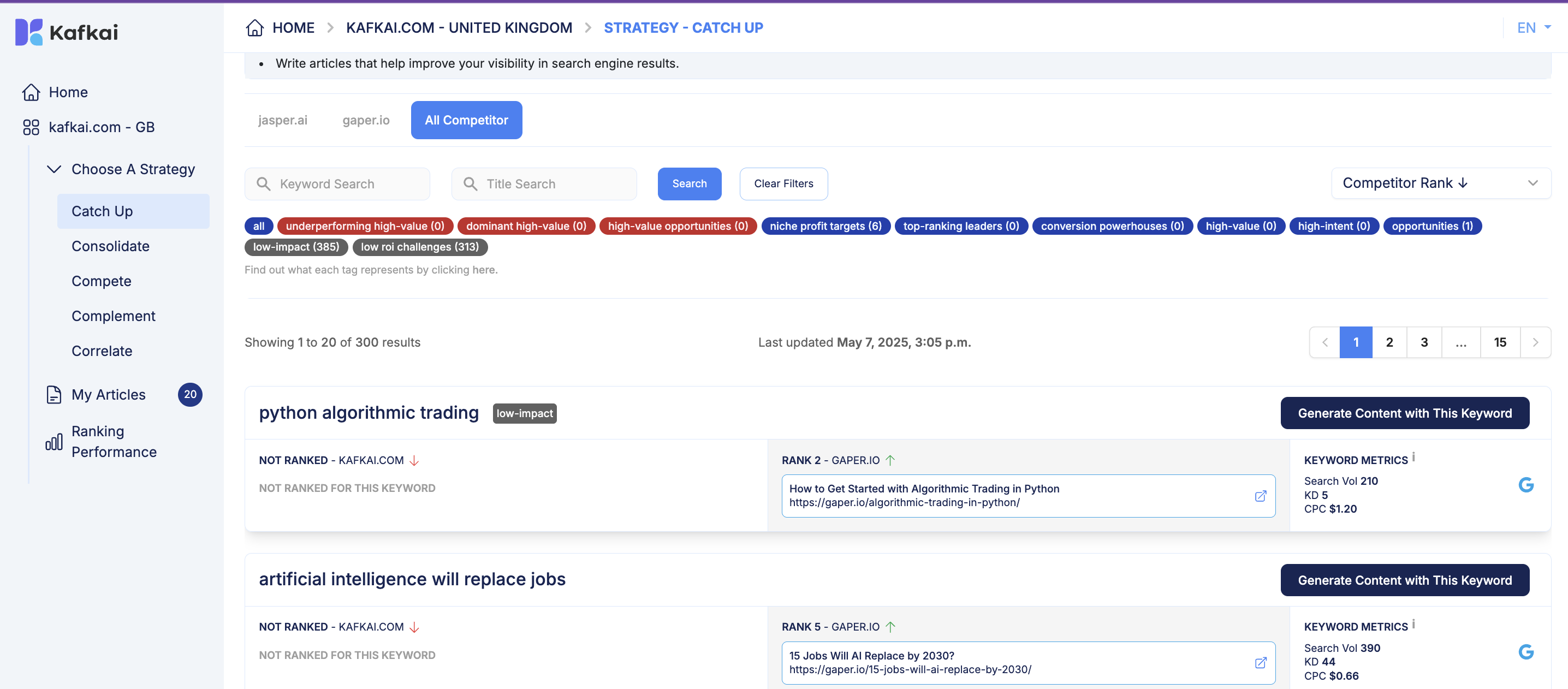Click the magnifier icon in Keyword Search
This screenshot has height=689, width=1568.
coord(264,184)
